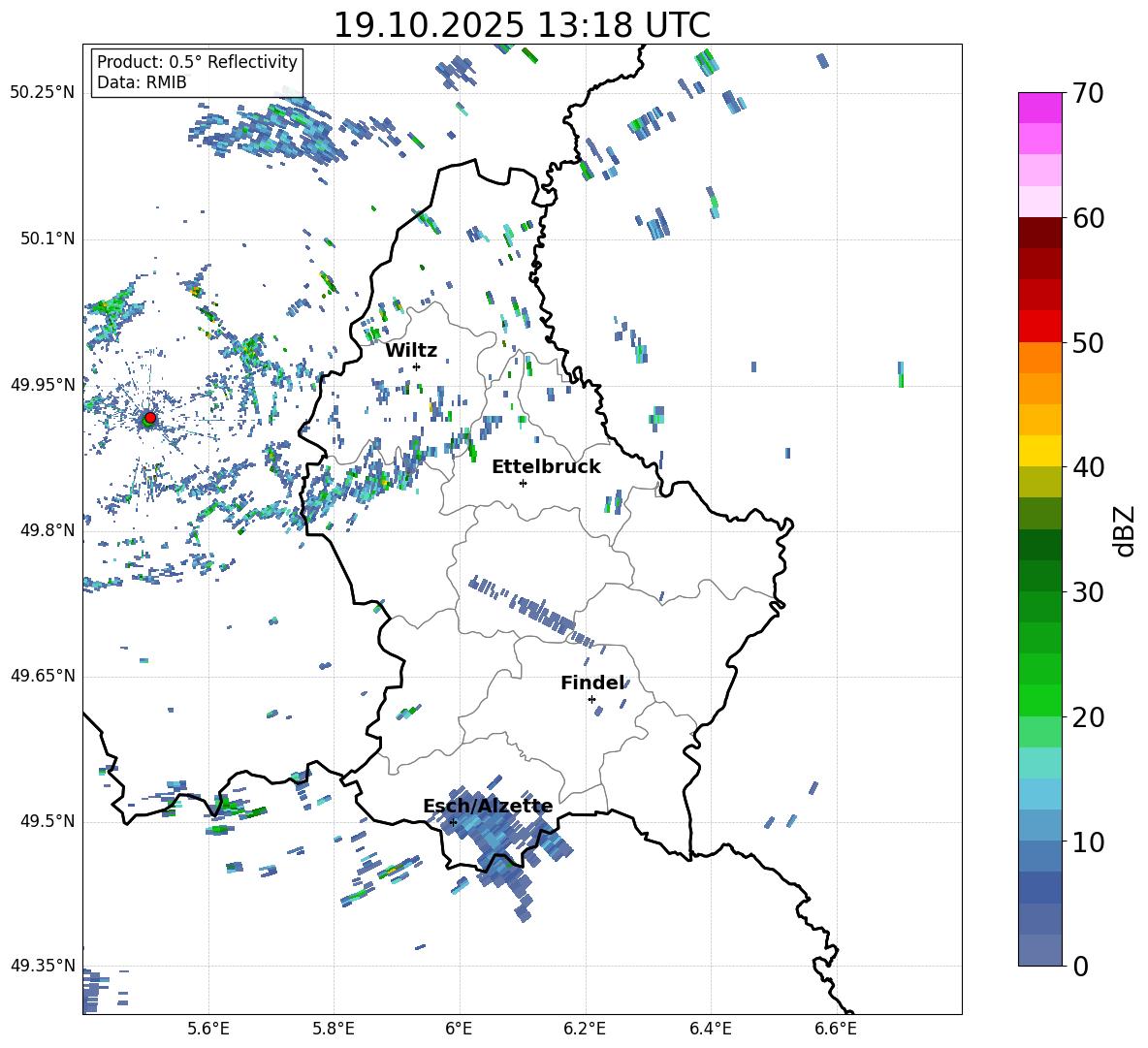Click the Esch/Alzette station label
The image size is (1148, 1048).
[x=488, y=806]
